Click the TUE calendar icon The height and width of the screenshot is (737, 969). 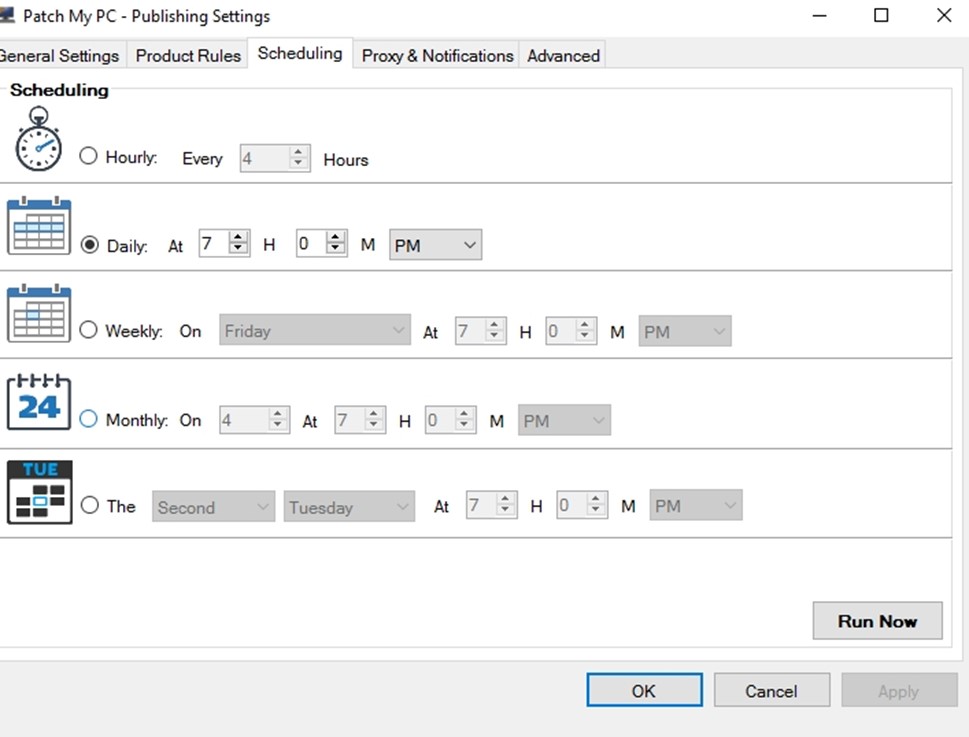(40, 492)
